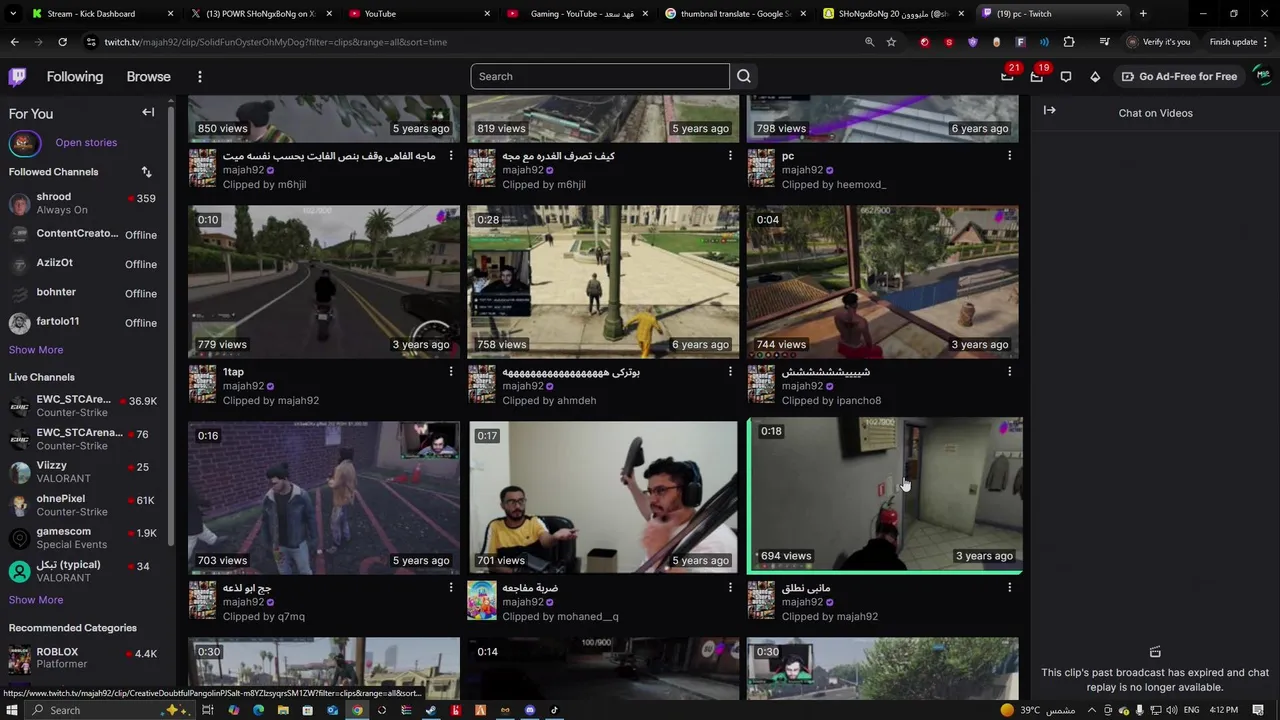Image resolution: width=1280 pixels, height=720 pixels.
Task: Switch to the POWR SHoNgxBoNg tab
Action: click(260, 14)
